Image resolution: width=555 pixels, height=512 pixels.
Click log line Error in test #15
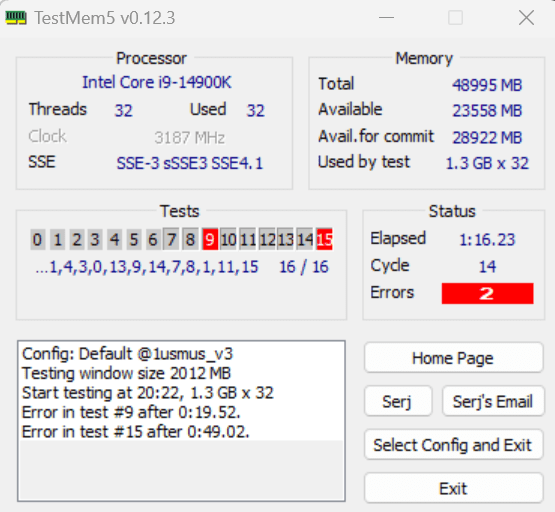[136, 432]
